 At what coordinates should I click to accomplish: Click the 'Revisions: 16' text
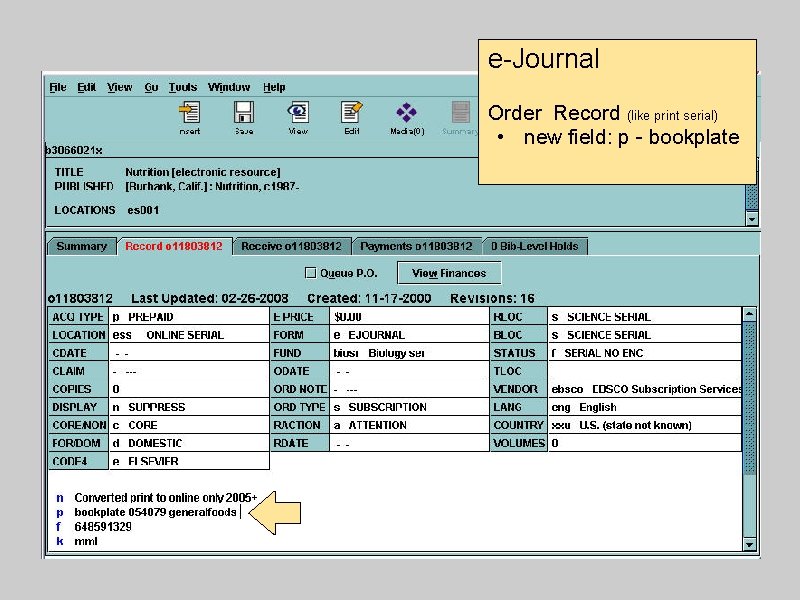click(x=492, y=298)
